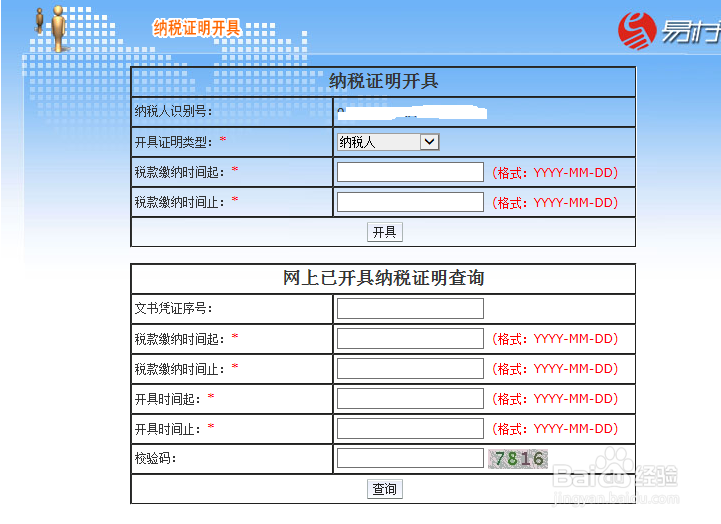The image size is (721, 524).
Task: Click the 开具时间止 input field
Action: 410,428
